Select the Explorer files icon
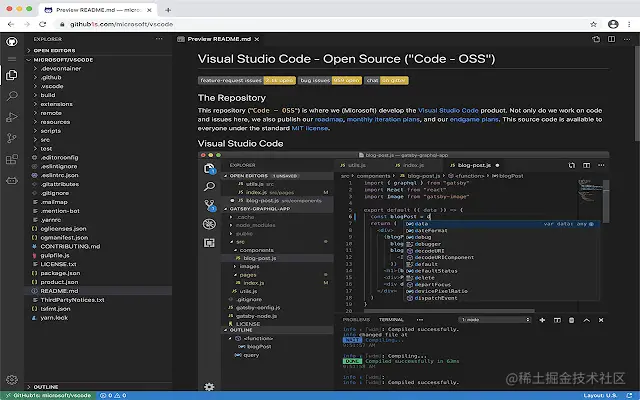This screenshot has height=400, width=640. click(12, 75)
